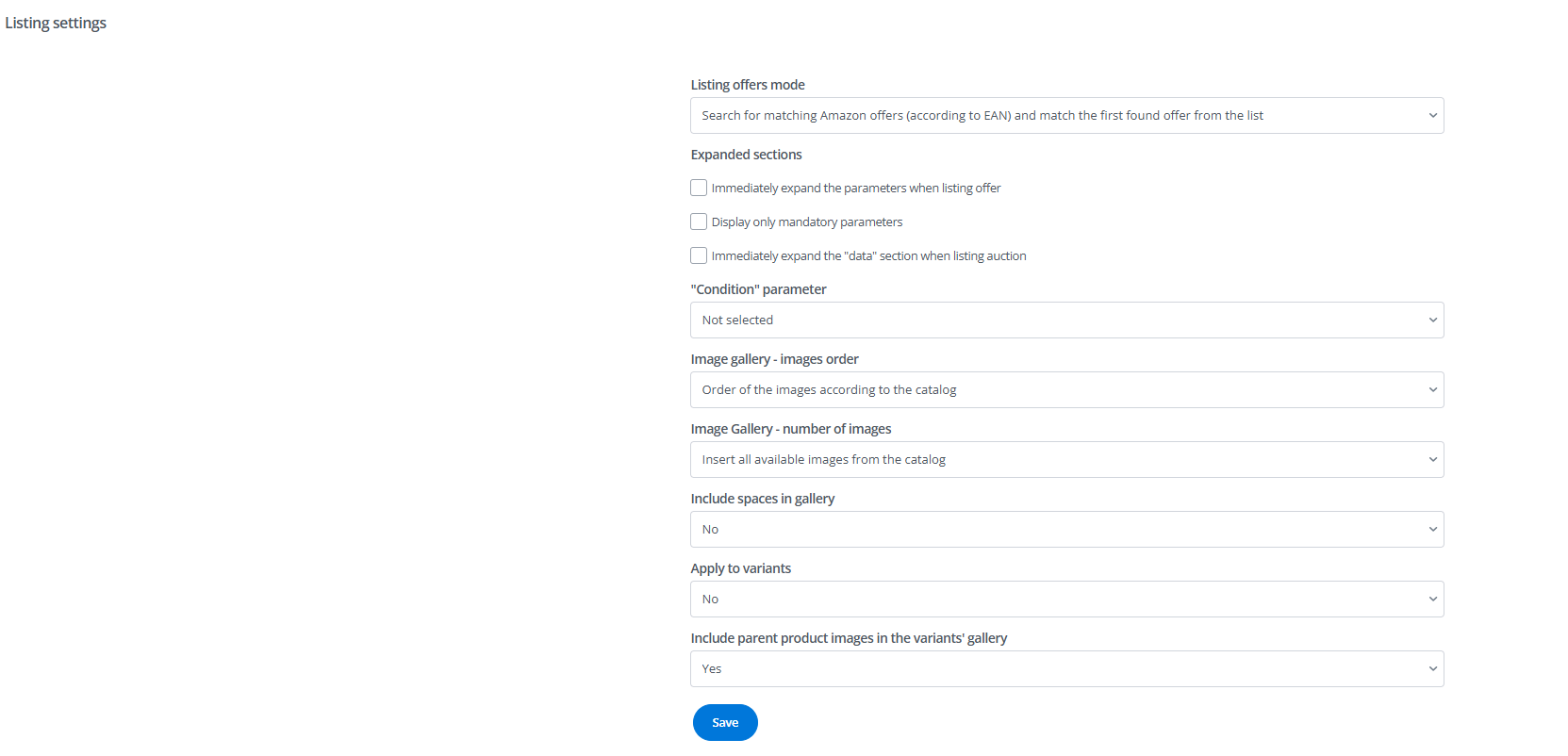1568x756 pixels.
Task: Open the Apply to variants dropdown
Action: pos(1066,600)
